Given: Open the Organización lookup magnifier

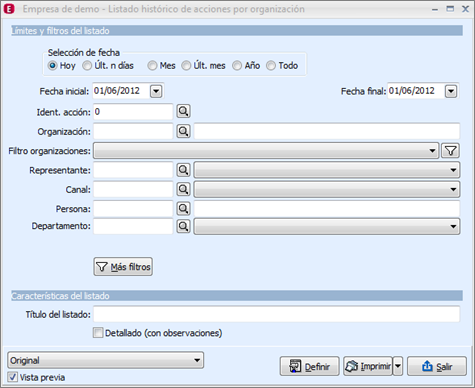Looking at the screenshot, I should pos(183,131).
